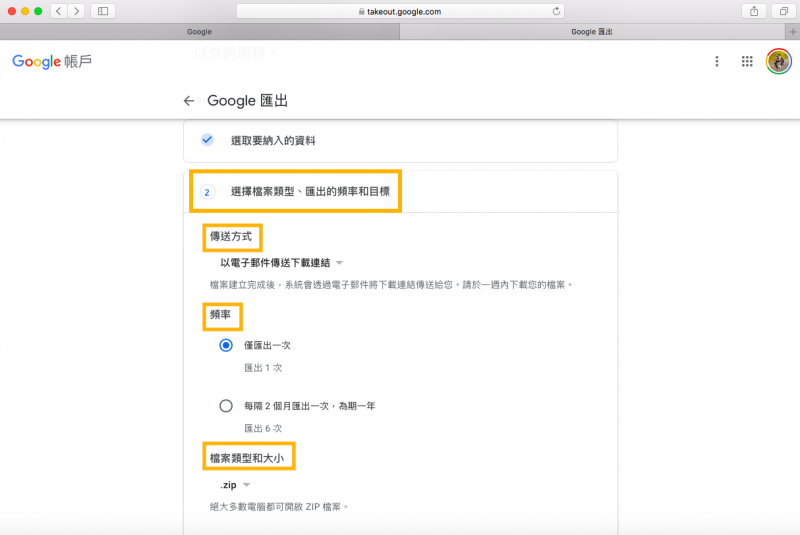Click the 匯出 1 次 description text
Screen dimensions: 800x535
coord(263,368)
